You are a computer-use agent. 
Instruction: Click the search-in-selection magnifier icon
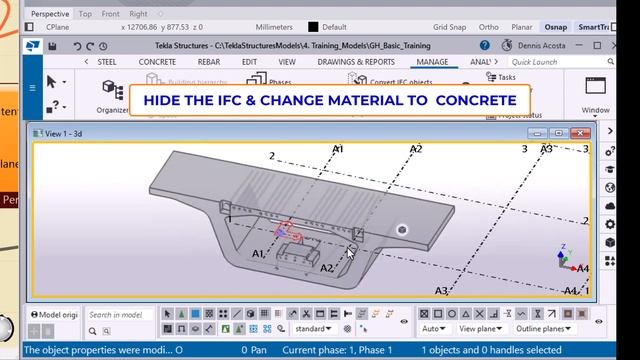point(107,331)
